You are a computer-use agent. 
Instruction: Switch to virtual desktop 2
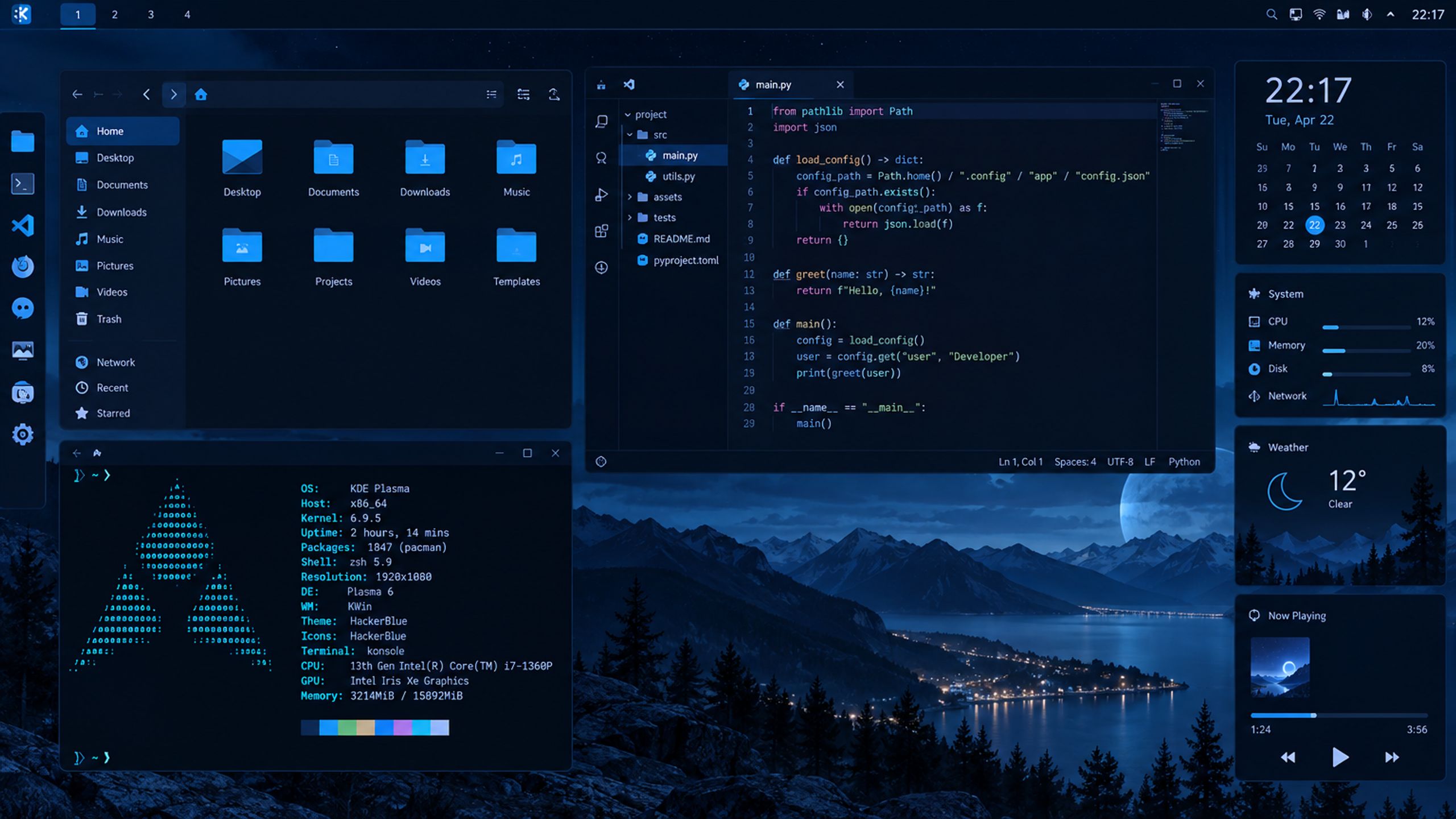click(x=114, y=15)
